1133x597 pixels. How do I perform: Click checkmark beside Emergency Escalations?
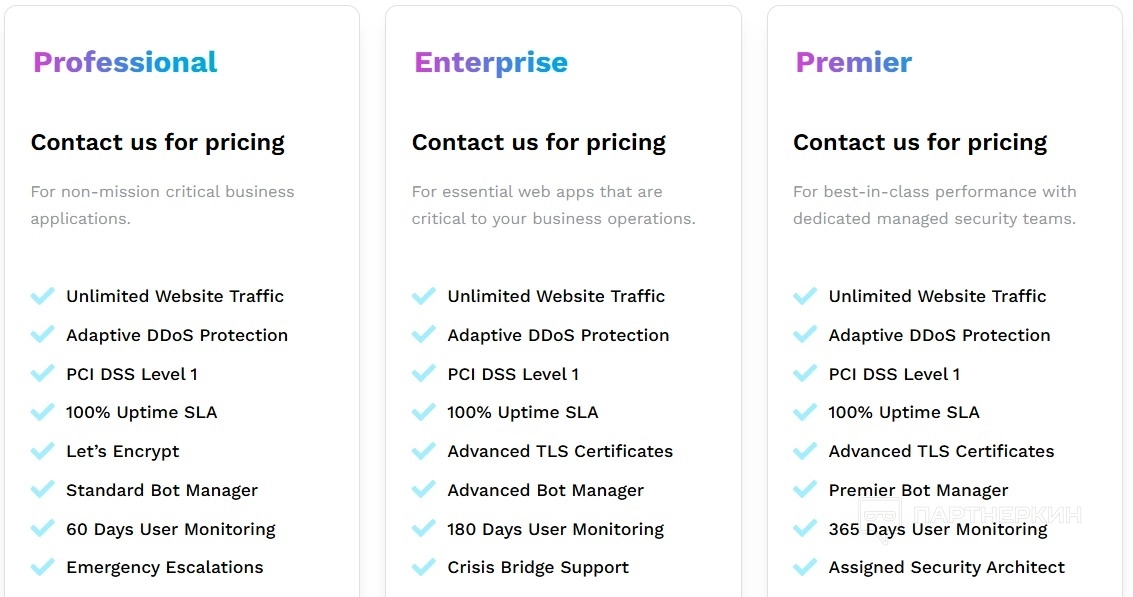pyautogui.click(x=42, y=567)
